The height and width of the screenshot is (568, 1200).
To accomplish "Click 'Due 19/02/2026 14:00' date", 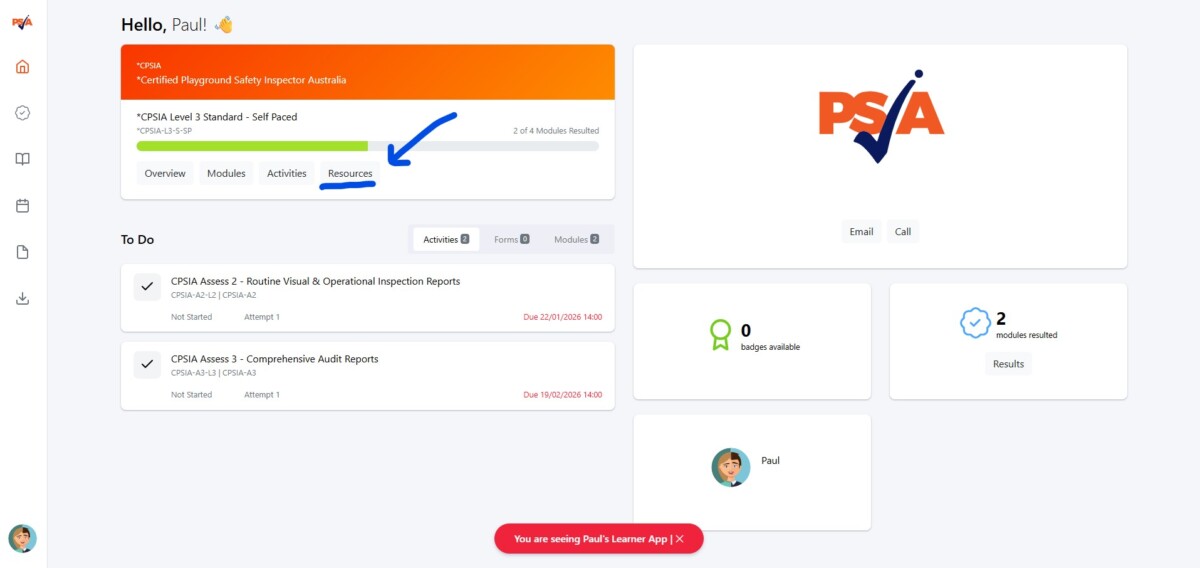I will click(563, 394).
